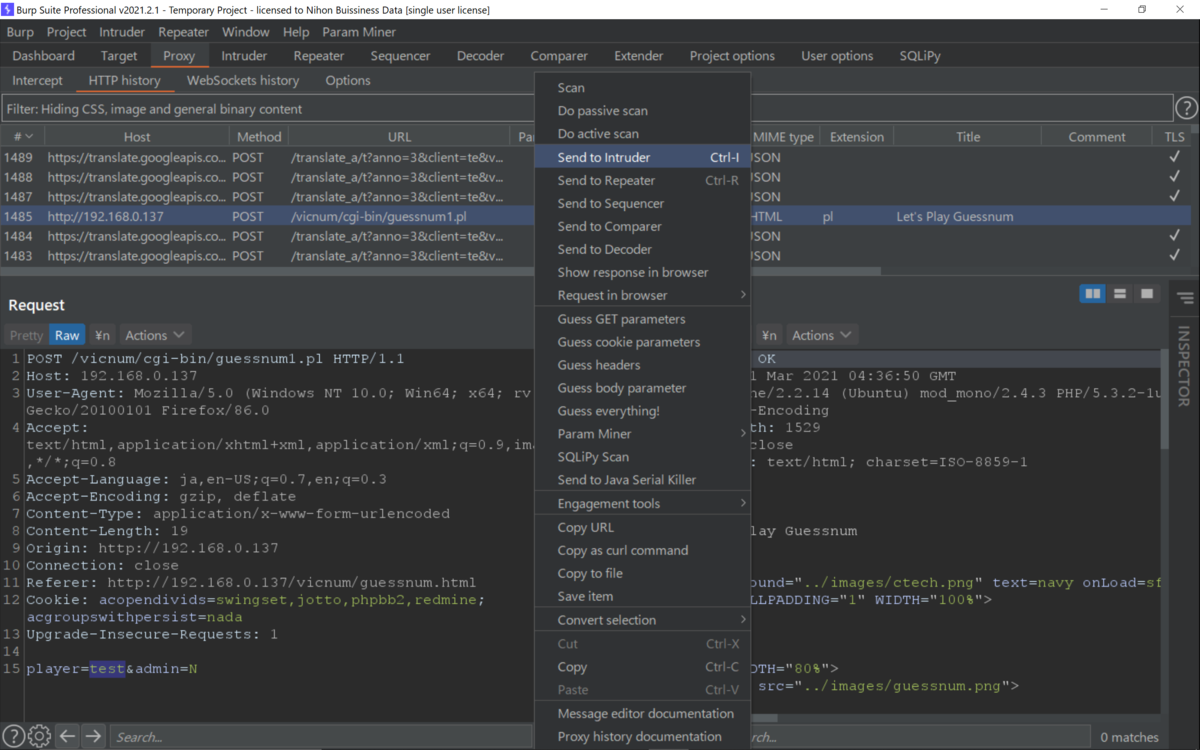The image size is (1200, 750).
Task: Expand the Engagement tools submenu
Action: tap(642, 503)
